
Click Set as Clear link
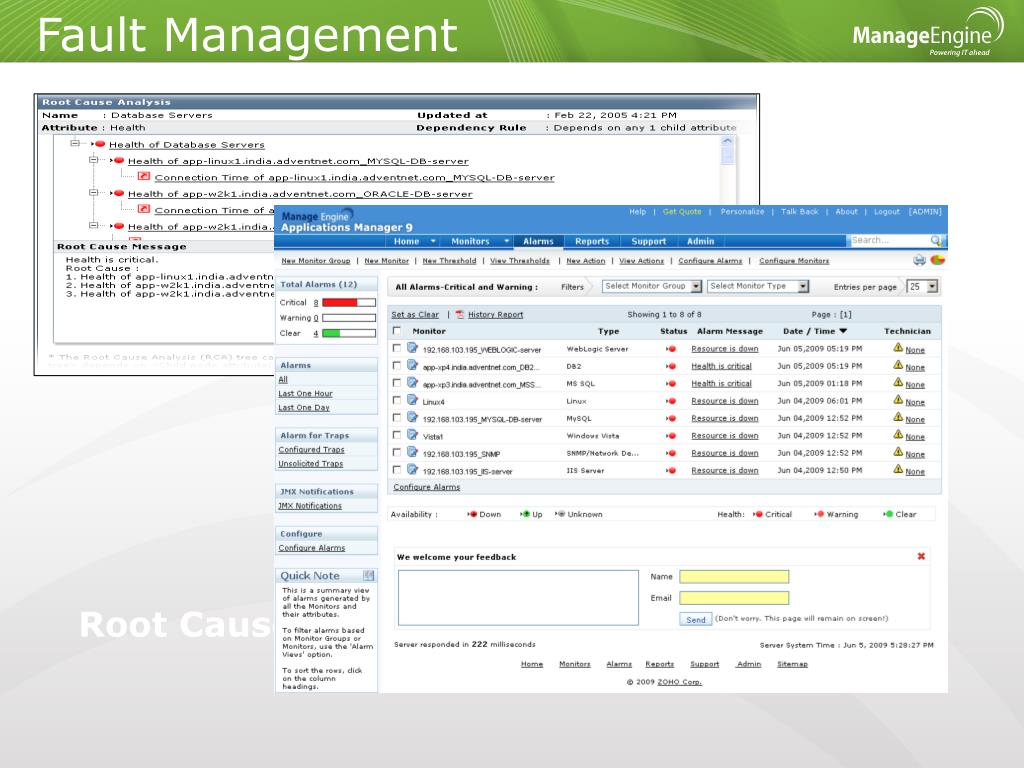point(415,315)
